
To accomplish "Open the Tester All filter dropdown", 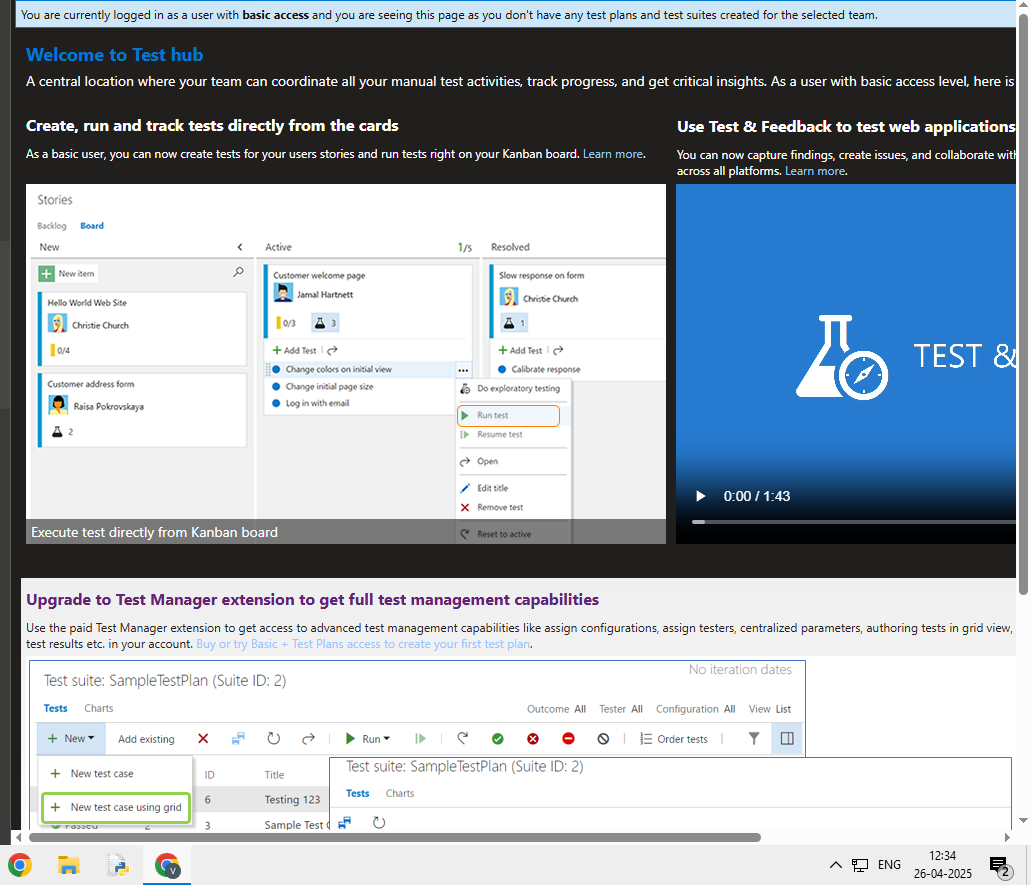I will tap(621, 709).
